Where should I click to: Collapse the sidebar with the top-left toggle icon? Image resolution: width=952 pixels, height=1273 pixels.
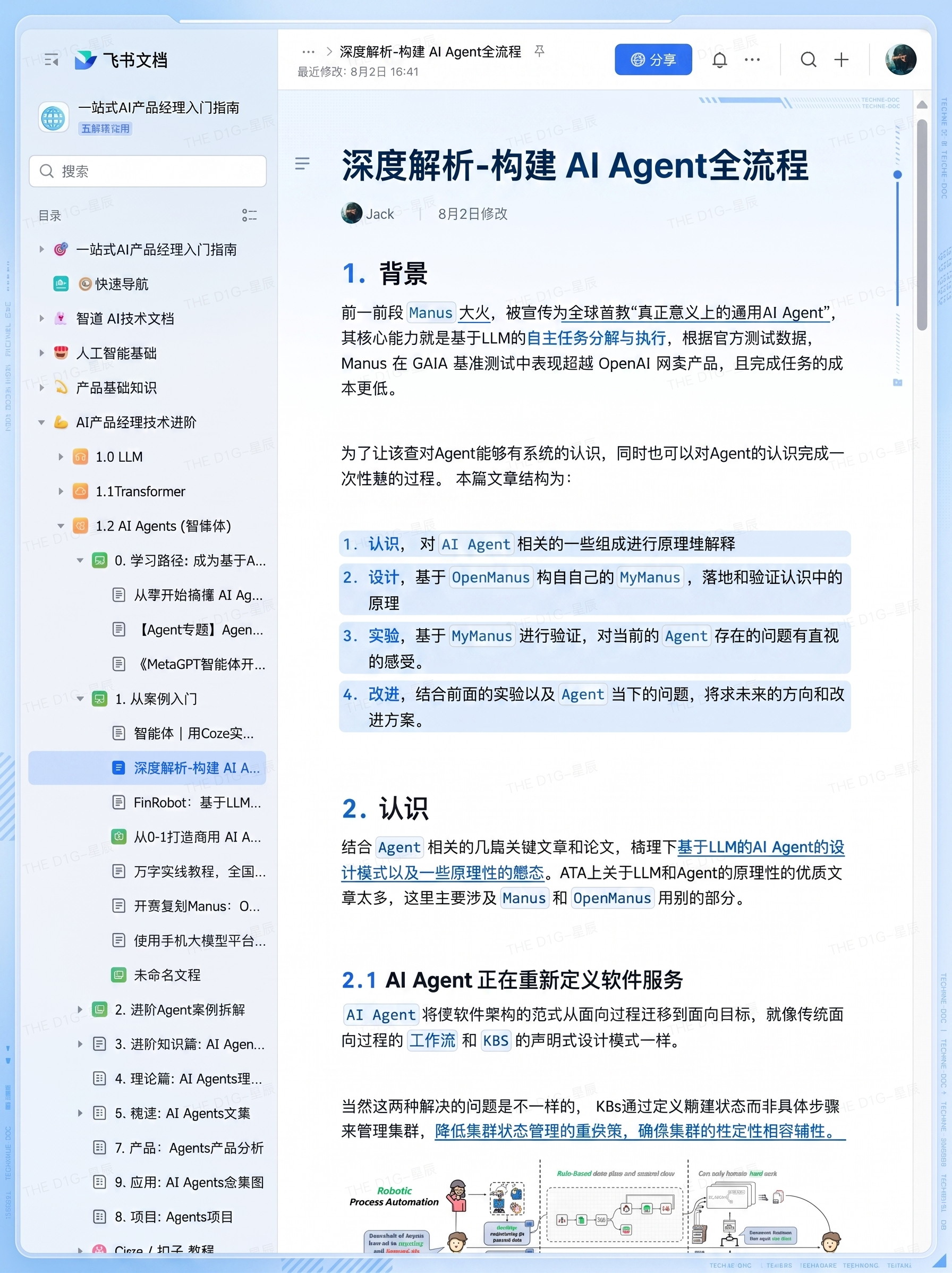click(51, 60)
